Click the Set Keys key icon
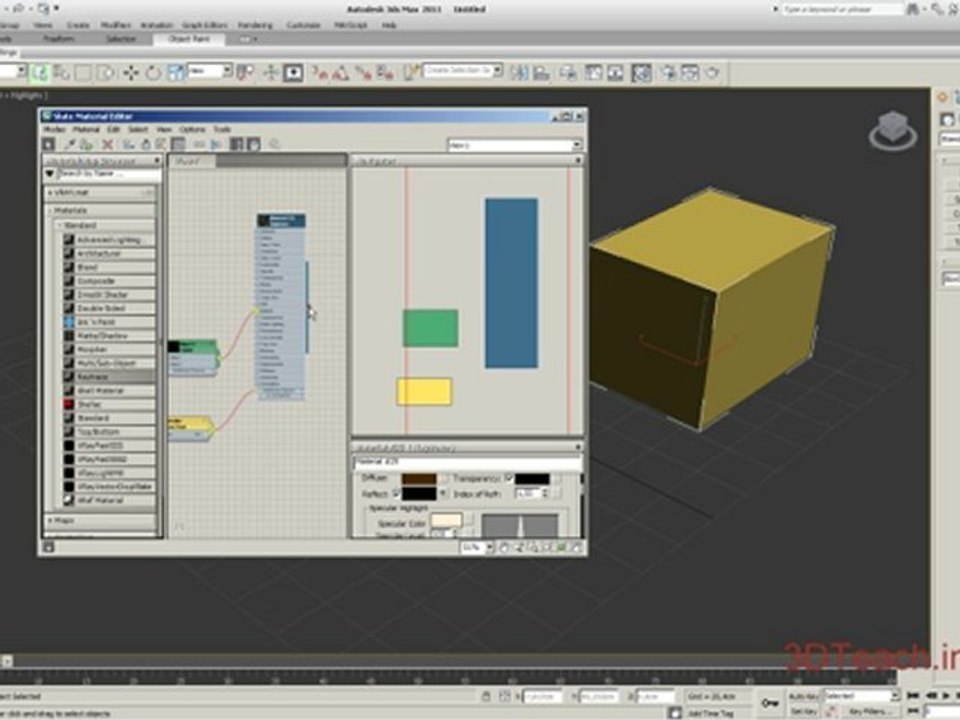The width and height of the screenshot is (960, 720). pyautogui.click(x=768, y=703)
